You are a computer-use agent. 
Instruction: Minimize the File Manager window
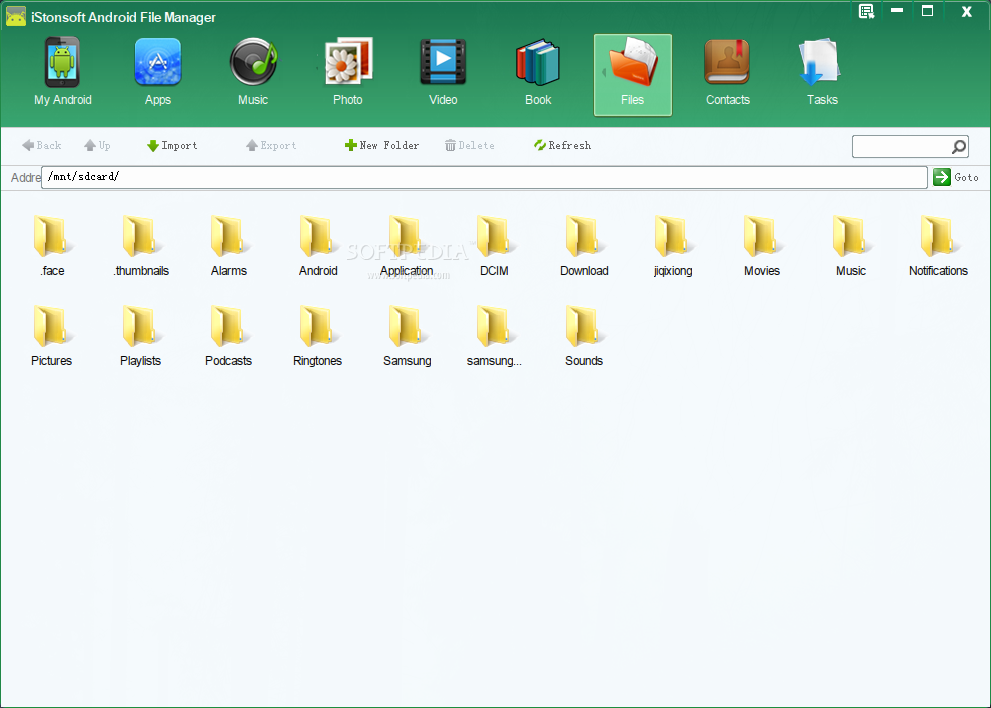[x=897, y=11]
